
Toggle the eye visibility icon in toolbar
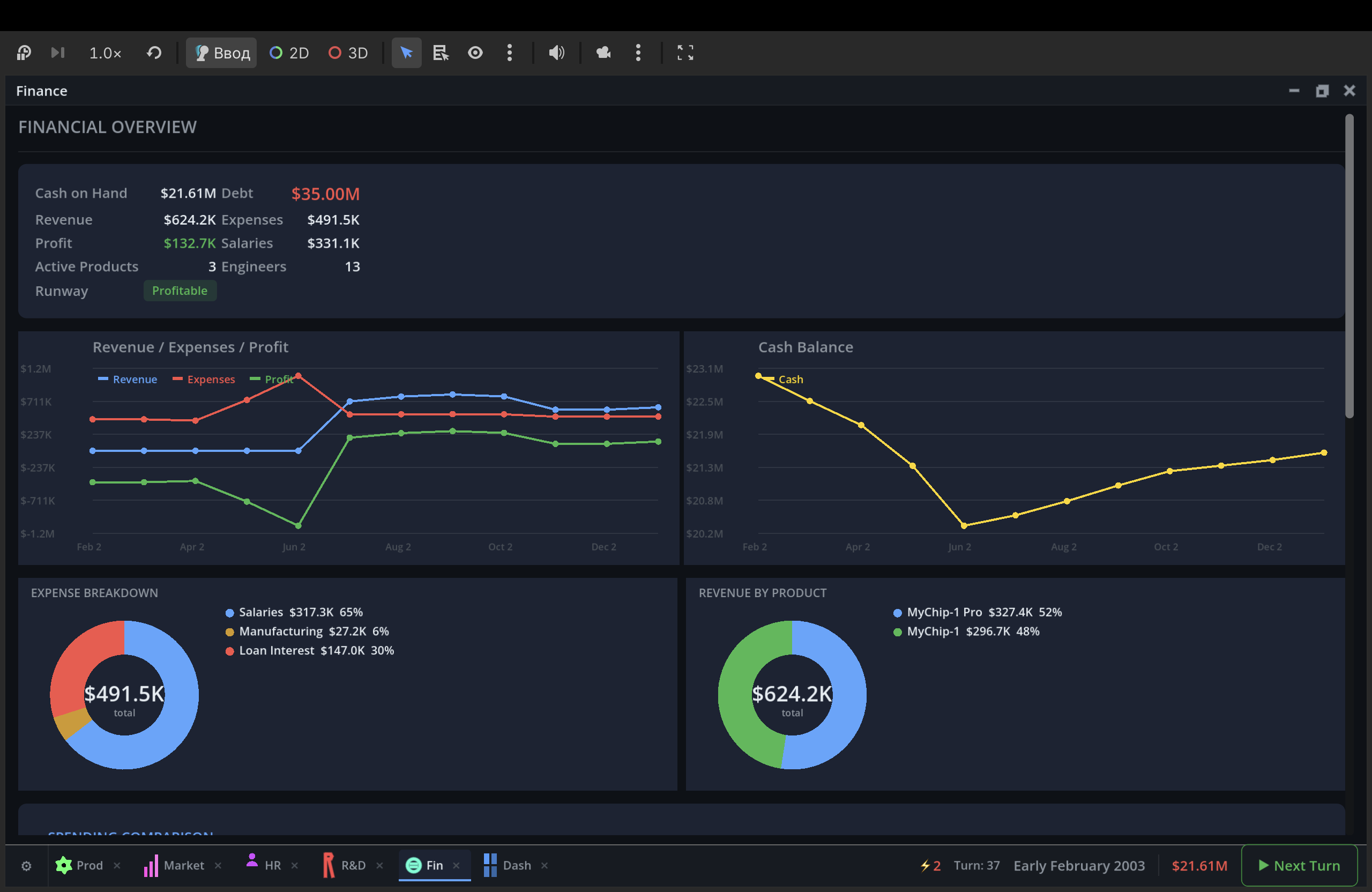475,53
